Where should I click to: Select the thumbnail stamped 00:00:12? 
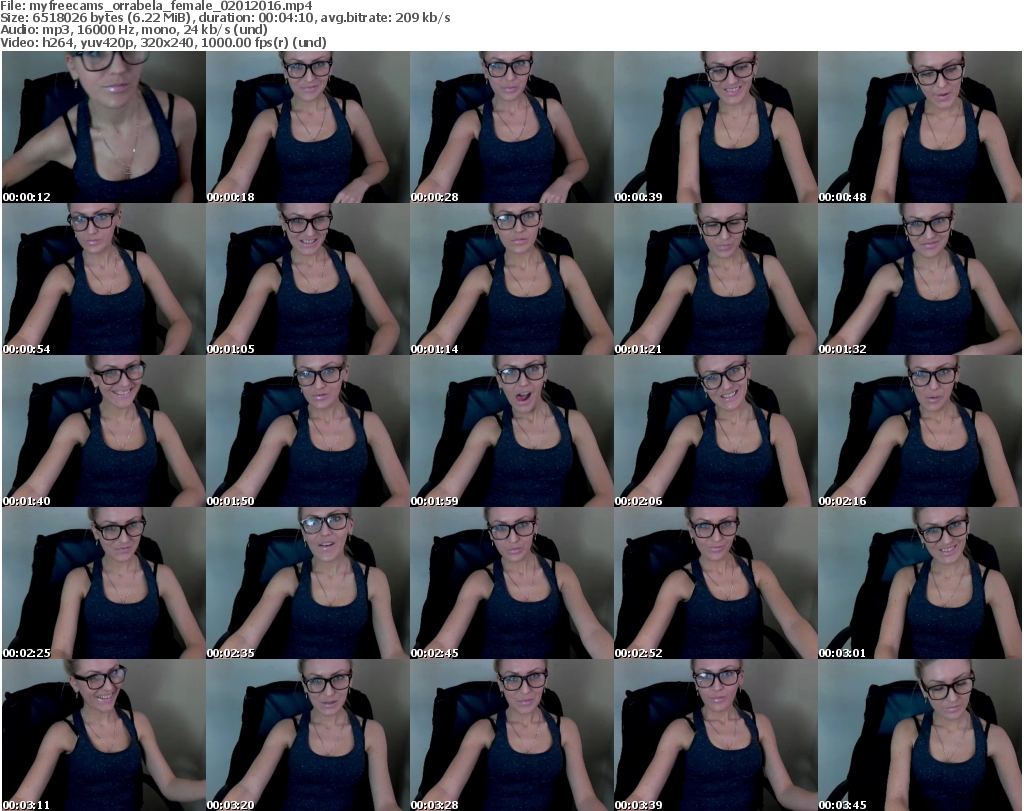click(x=104, y=127)
